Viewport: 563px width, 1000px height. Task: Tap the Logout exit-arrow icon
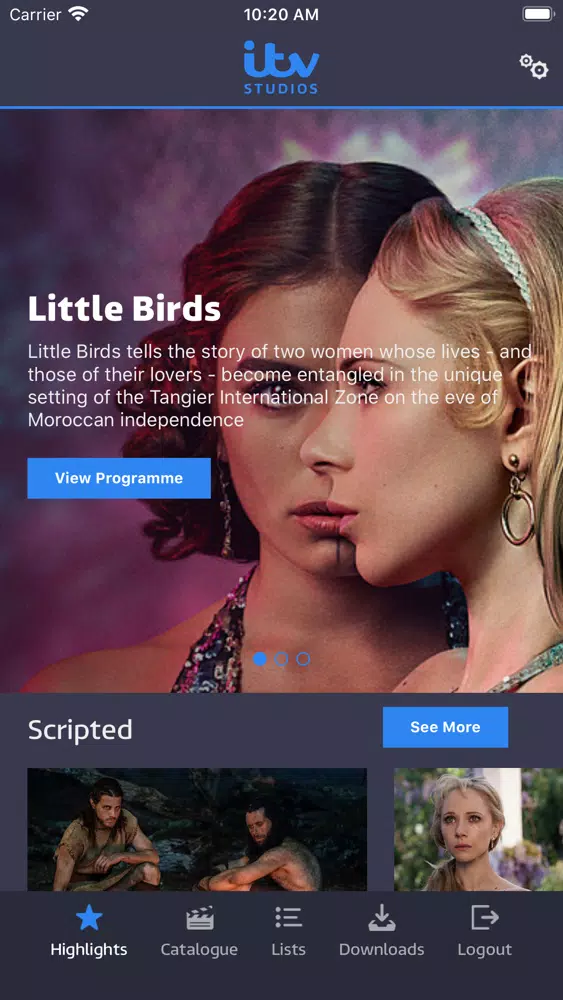485,918
